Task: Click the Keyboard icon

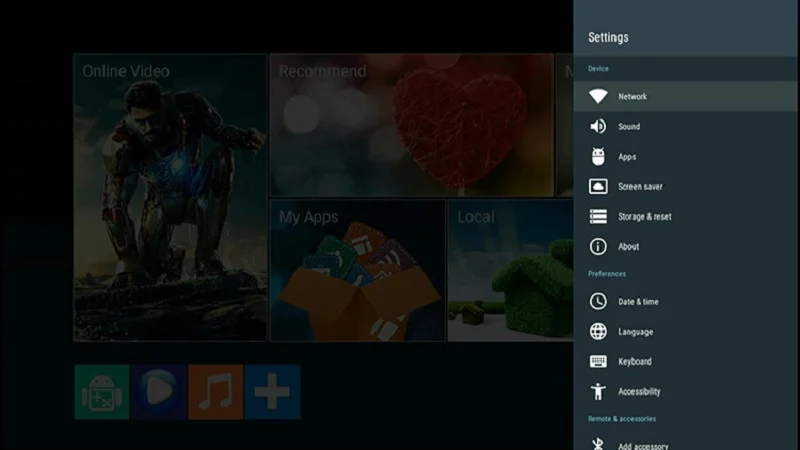Action: tap(598, 361)
